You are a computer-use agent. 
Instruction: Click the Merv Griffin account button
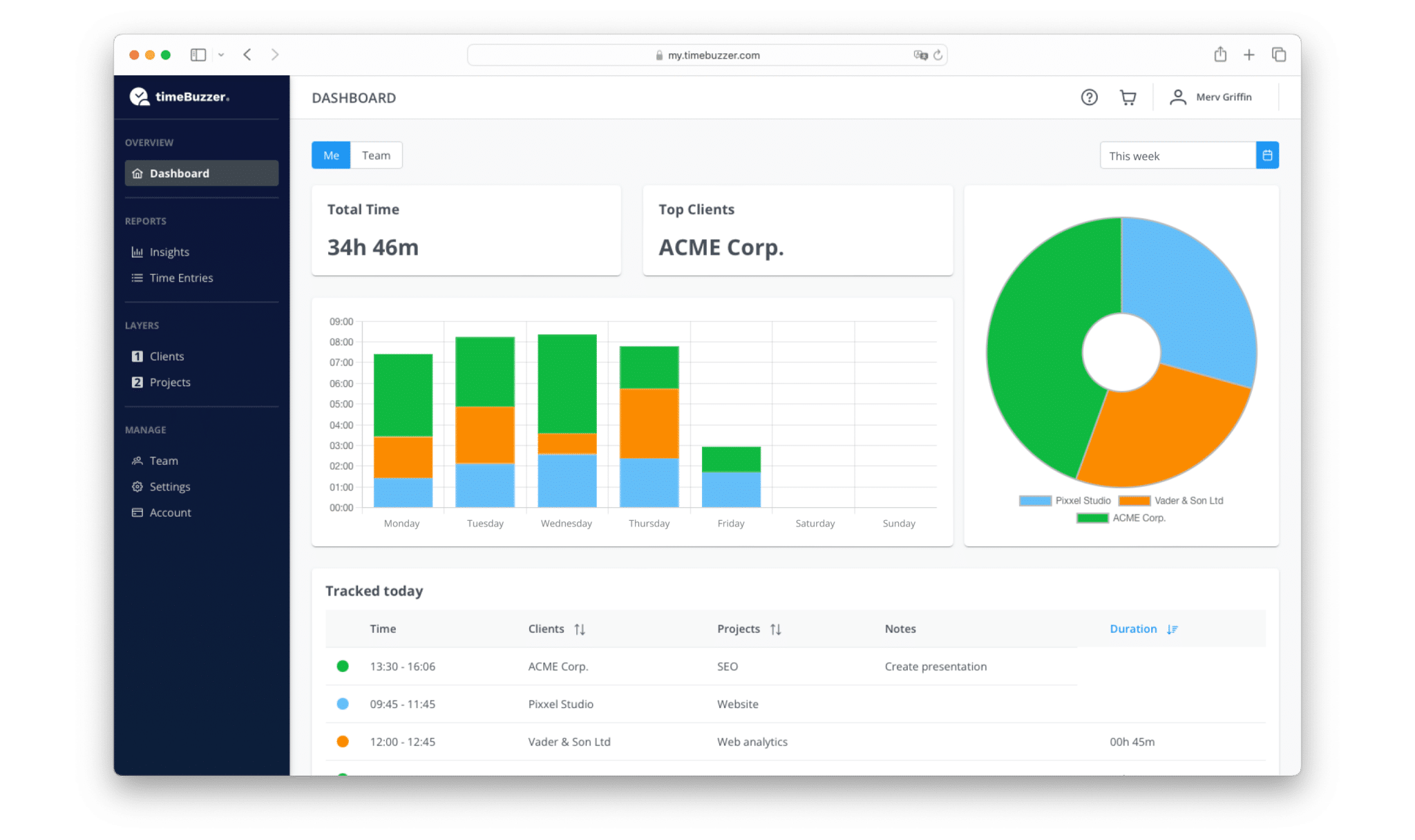(x=1215, y=97)
